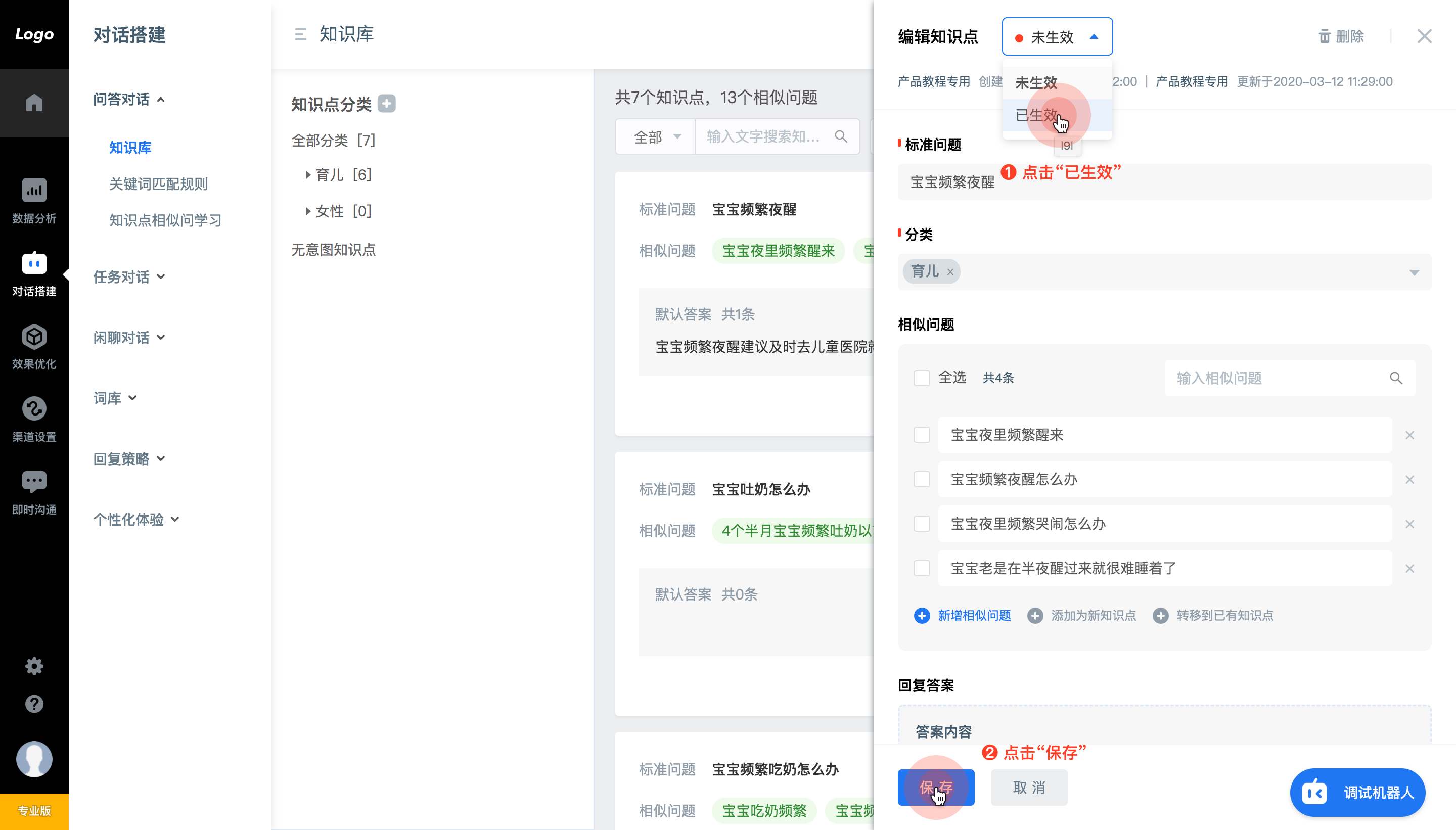The width and height of the screenshot is (1456, 830).
Task: Expand the 任务对话 menu section
Action: pos(129,276)
